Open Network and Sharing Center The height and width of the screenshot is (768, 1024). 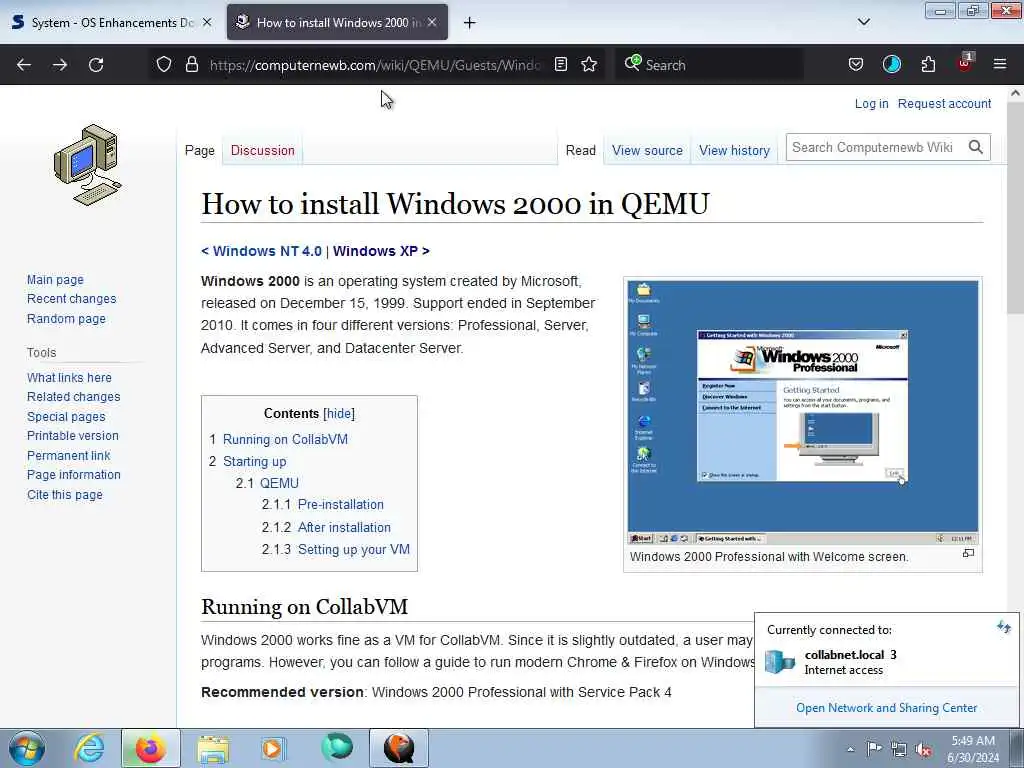click(886, 708)
